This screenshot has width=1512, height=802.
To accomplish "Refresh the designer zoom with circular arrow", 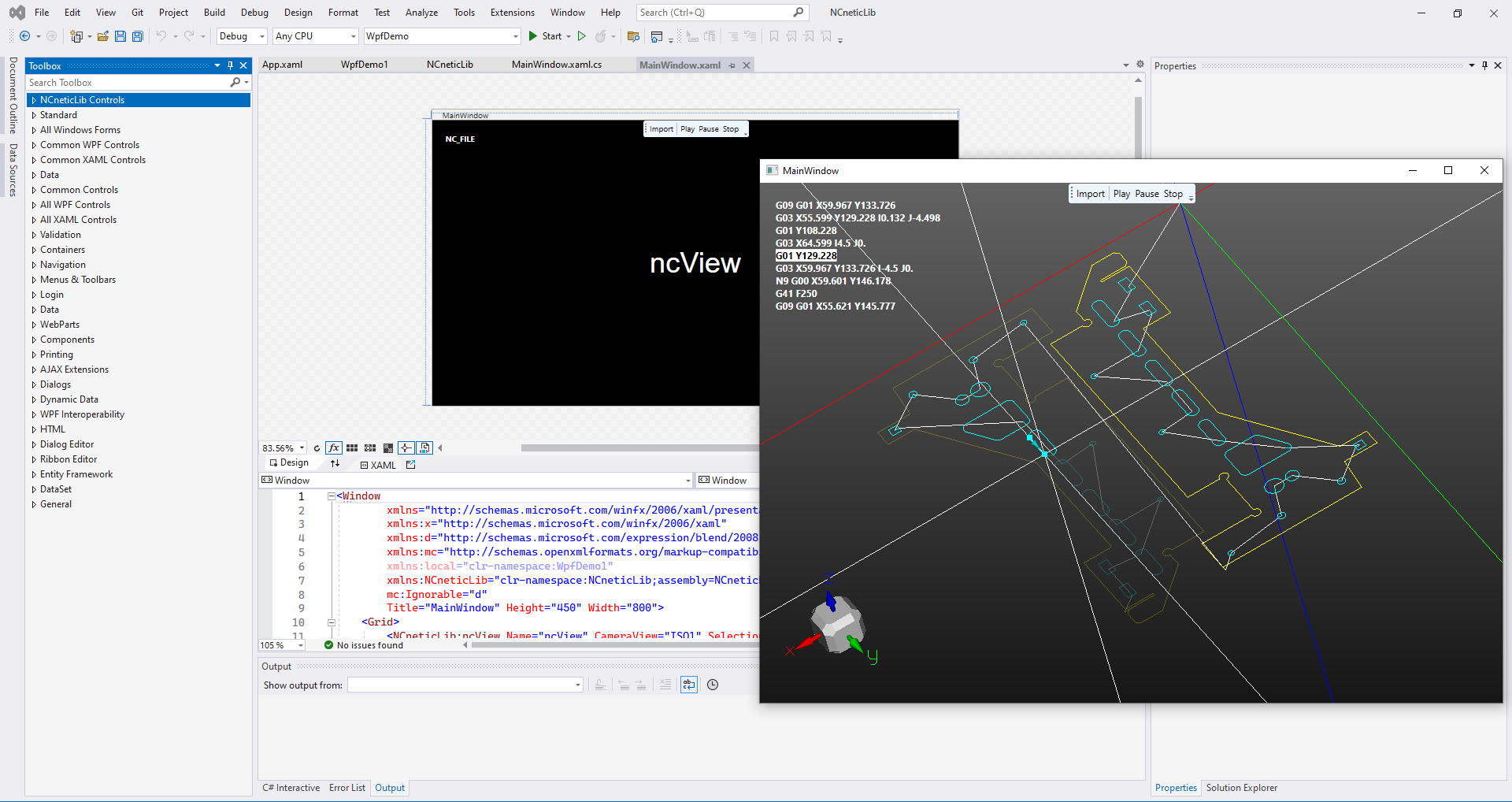I will click(317, 448).
